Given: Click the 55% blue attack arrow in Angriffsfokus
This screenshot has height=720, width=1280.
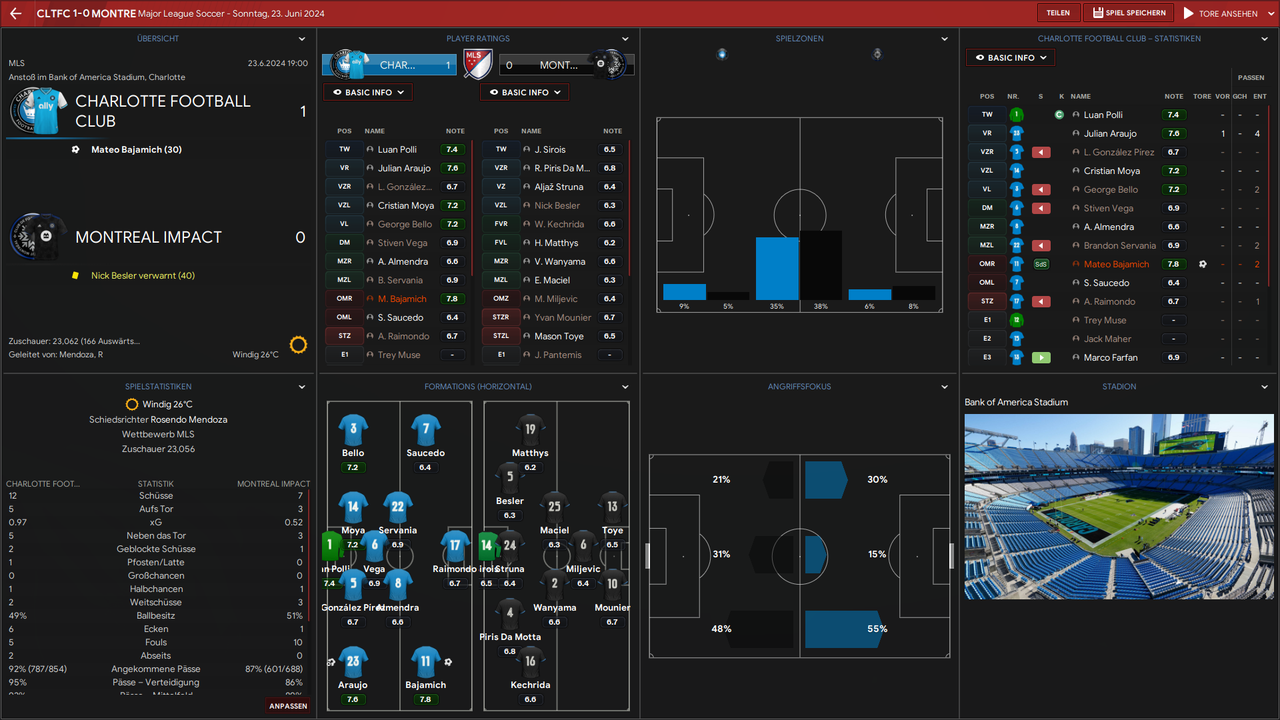Looking at the screenshot, I should point(842,629).
